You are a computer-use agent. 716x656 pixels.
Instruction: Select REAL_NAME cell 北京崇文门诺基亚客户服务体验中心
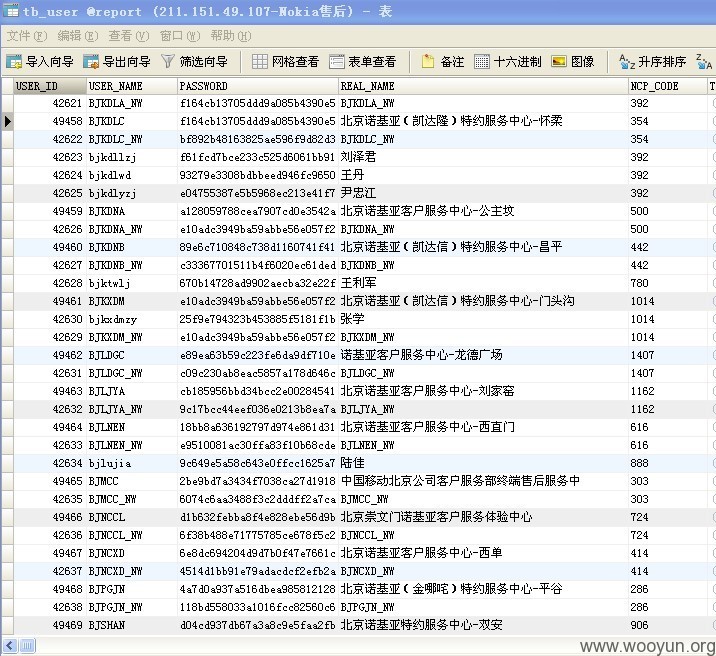[x=483, y=517]
